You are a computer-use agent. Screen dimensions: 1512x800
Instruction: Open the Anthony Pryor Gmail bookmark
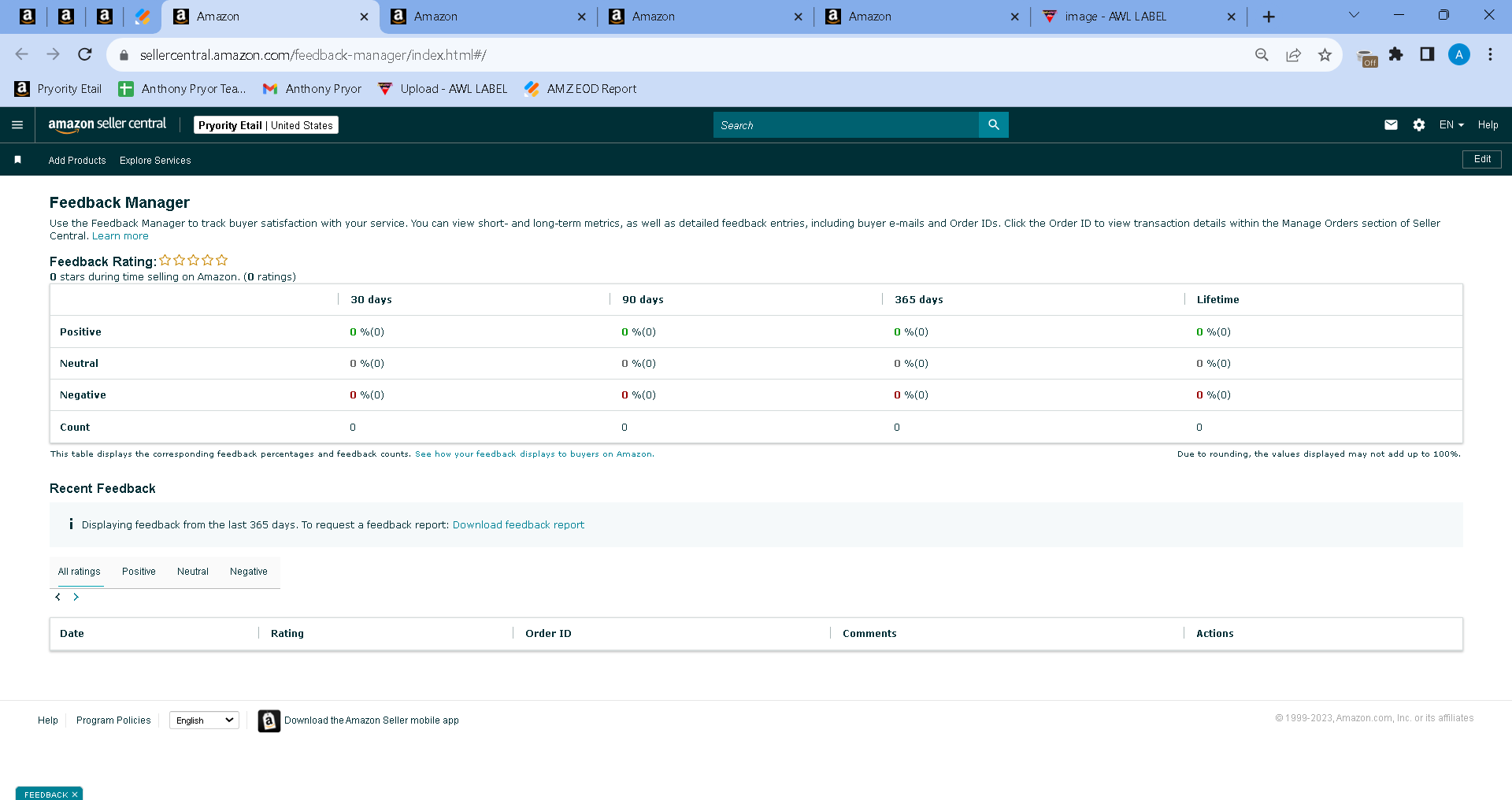point(313,89)
